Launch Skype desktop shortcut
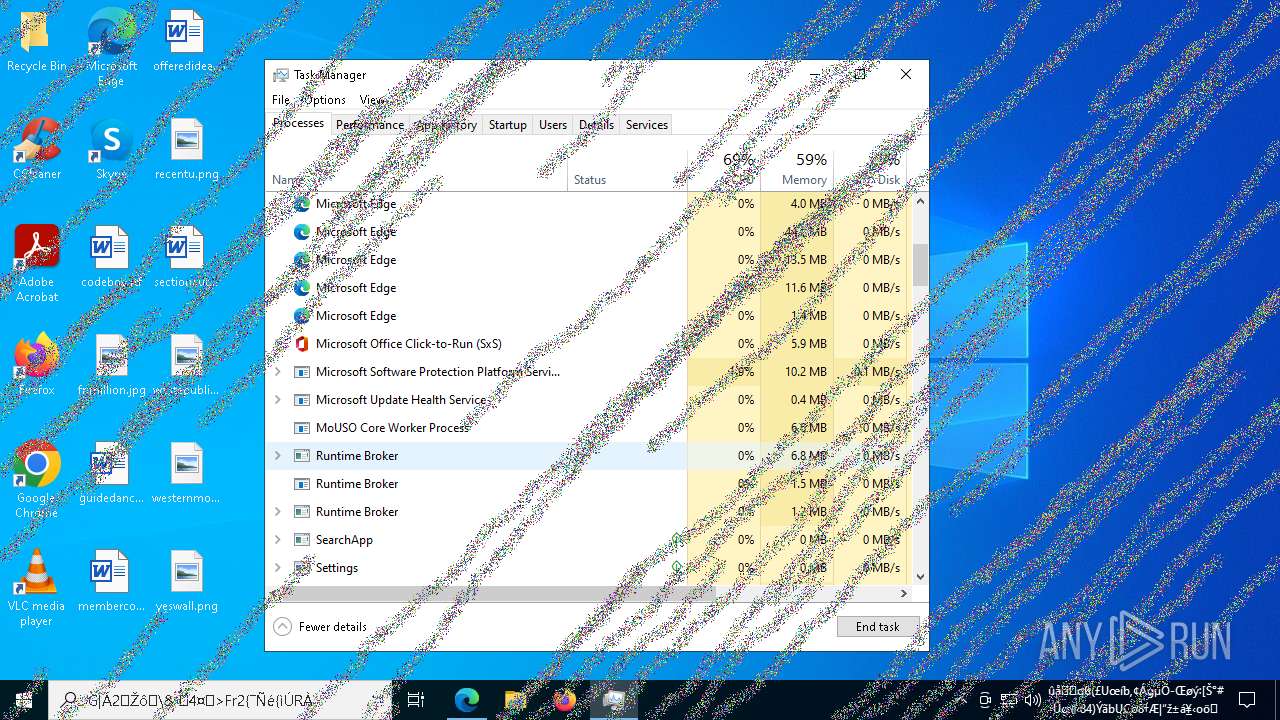The height and width of the screenshot is (720, 1280). 111,150
